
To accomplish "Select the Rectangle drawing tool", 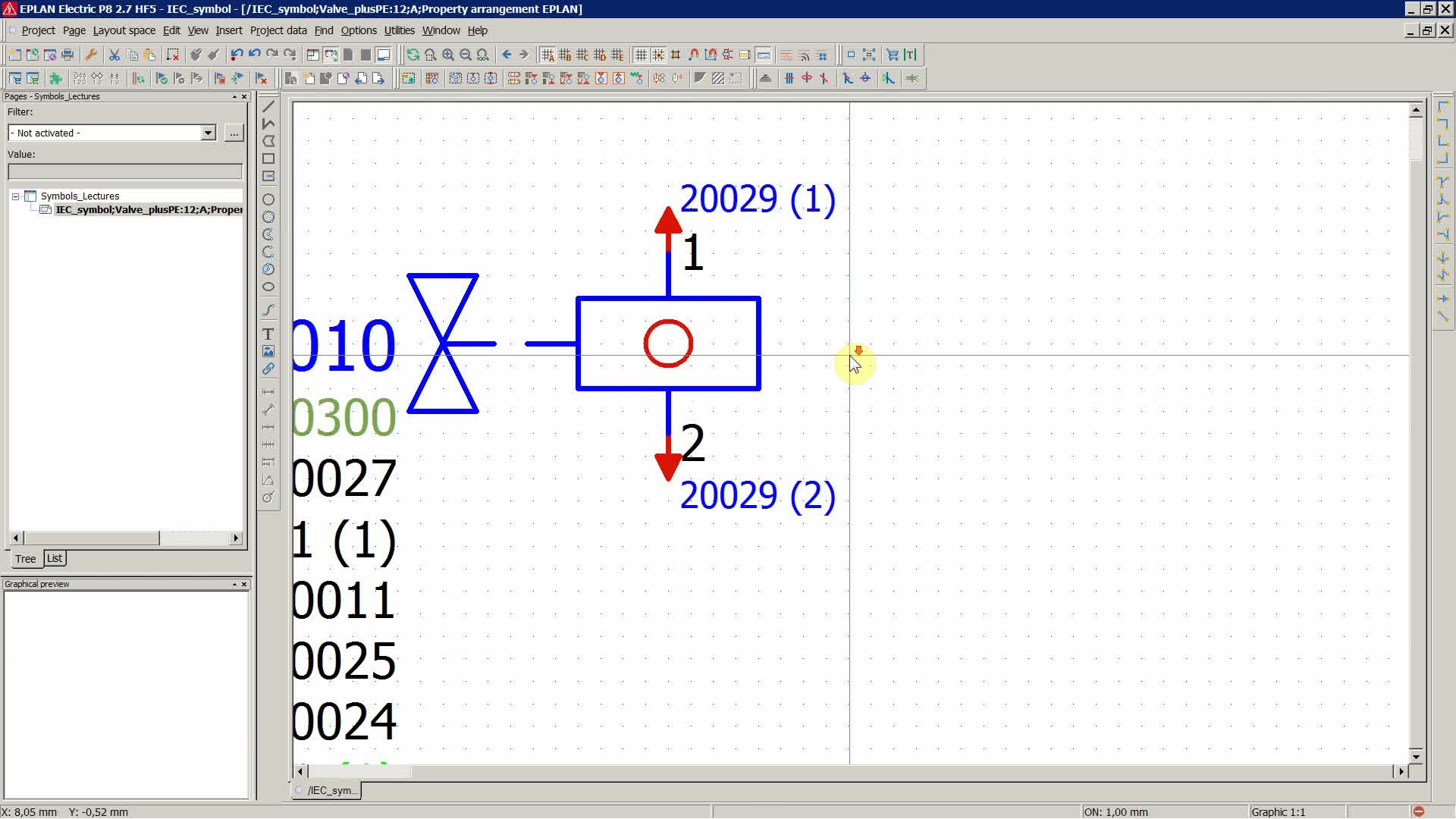I will 268,159.
